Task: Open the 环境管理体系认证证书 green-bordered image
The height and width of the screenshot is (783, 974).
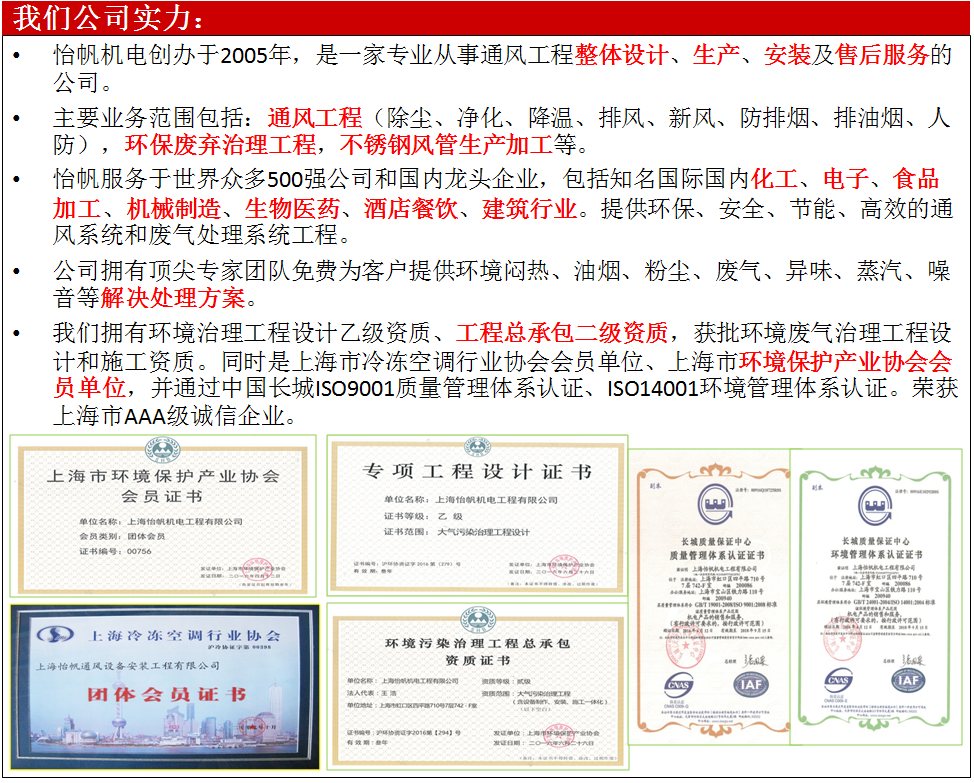Action: (876, 597)
